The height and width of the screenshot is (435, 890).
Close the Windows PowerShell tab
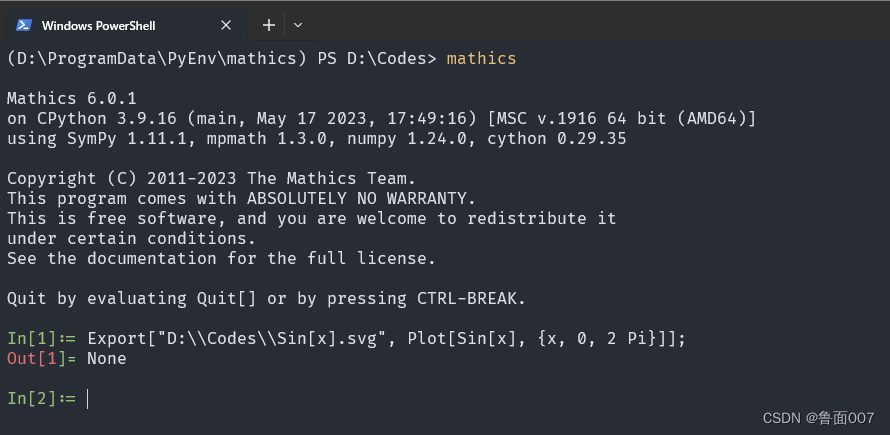coord(226,26)
